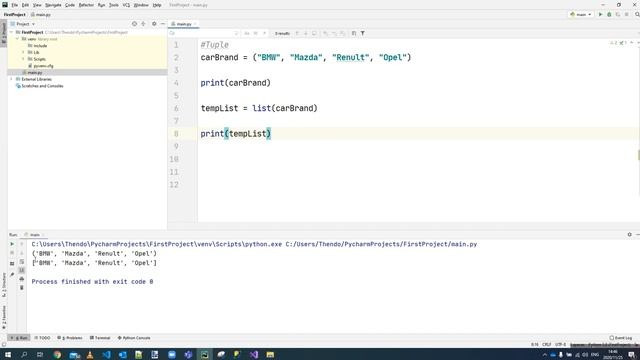Open VLC media player from taskbar
The image size is (640, 360).
pos(90,355)
